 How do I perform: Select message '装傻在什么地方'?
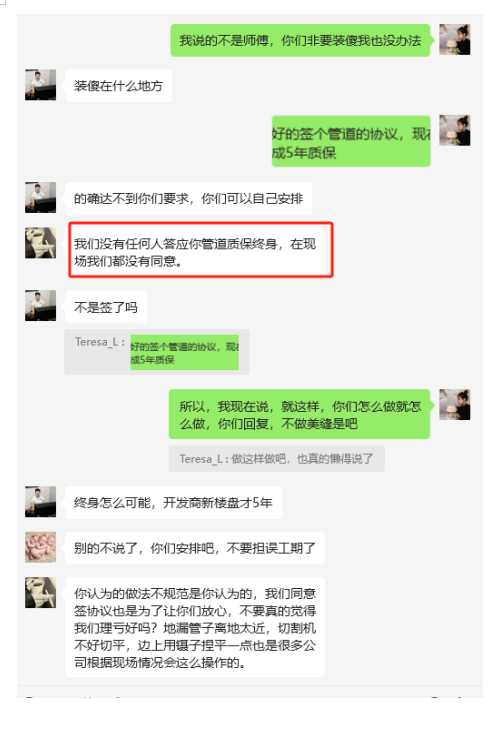tap(118, 86)
